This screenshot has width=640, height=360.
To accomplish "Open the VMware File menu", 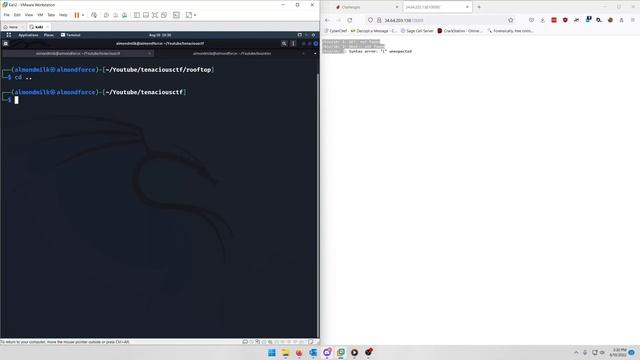I will tap(6, 15).
